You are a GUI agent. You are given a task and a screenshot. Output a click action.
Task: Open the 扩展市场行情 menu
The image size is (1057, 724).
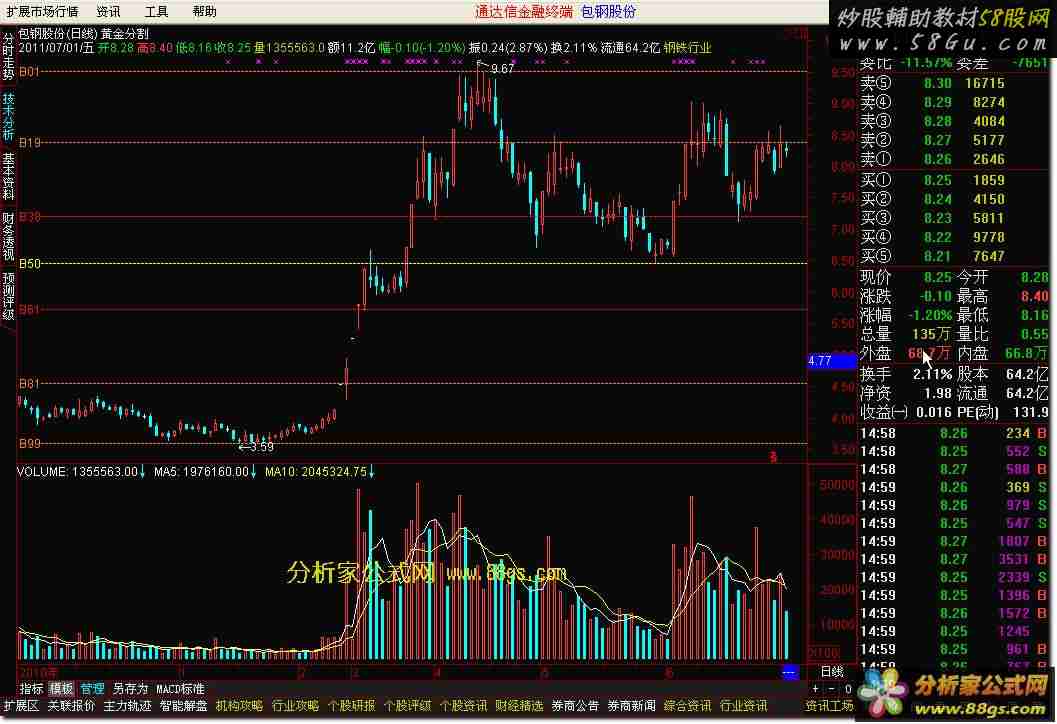[42, 11]
